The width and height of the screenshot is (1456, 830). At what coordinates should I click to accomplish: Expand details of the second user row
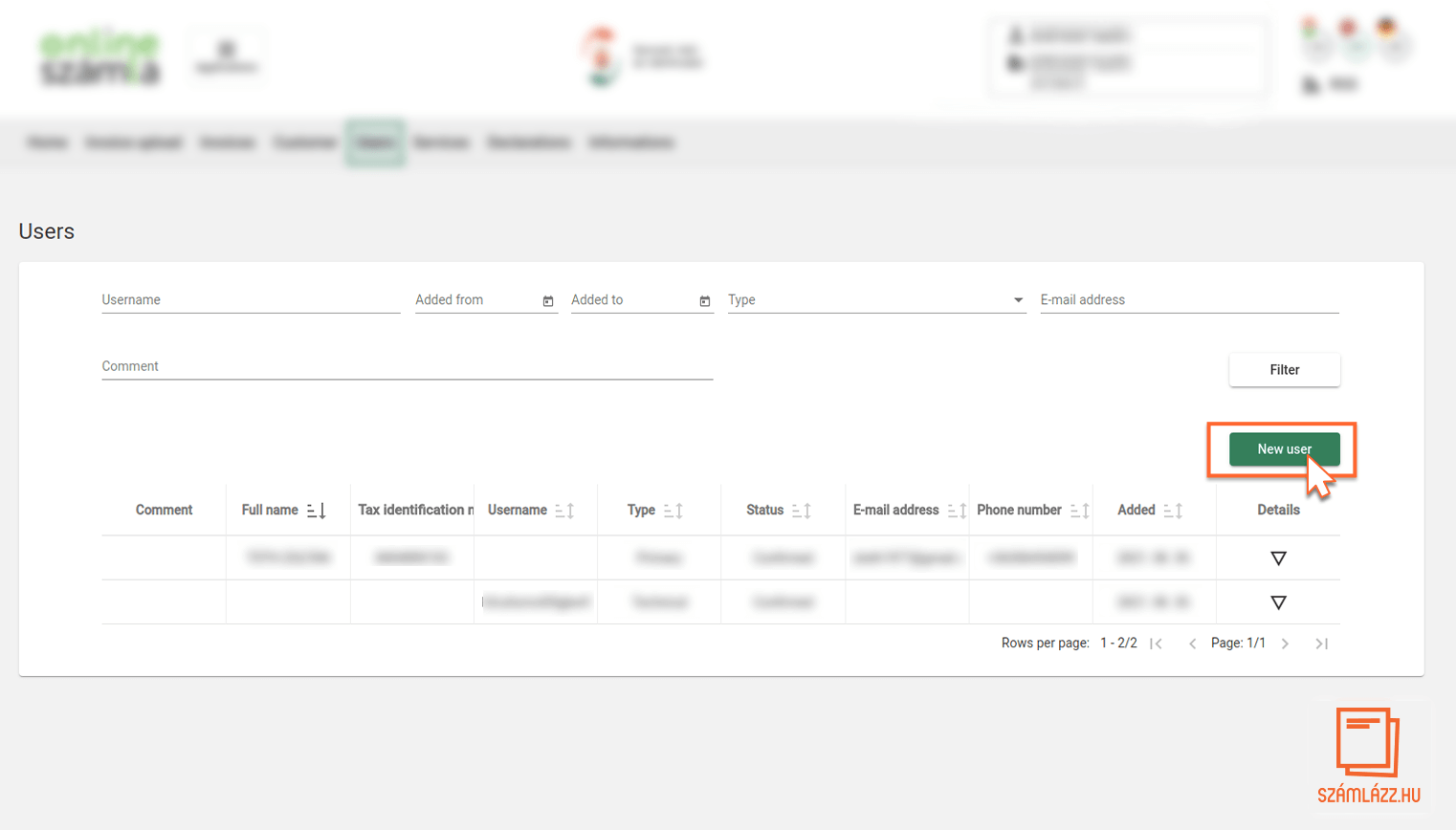[x=1278, y=602]
